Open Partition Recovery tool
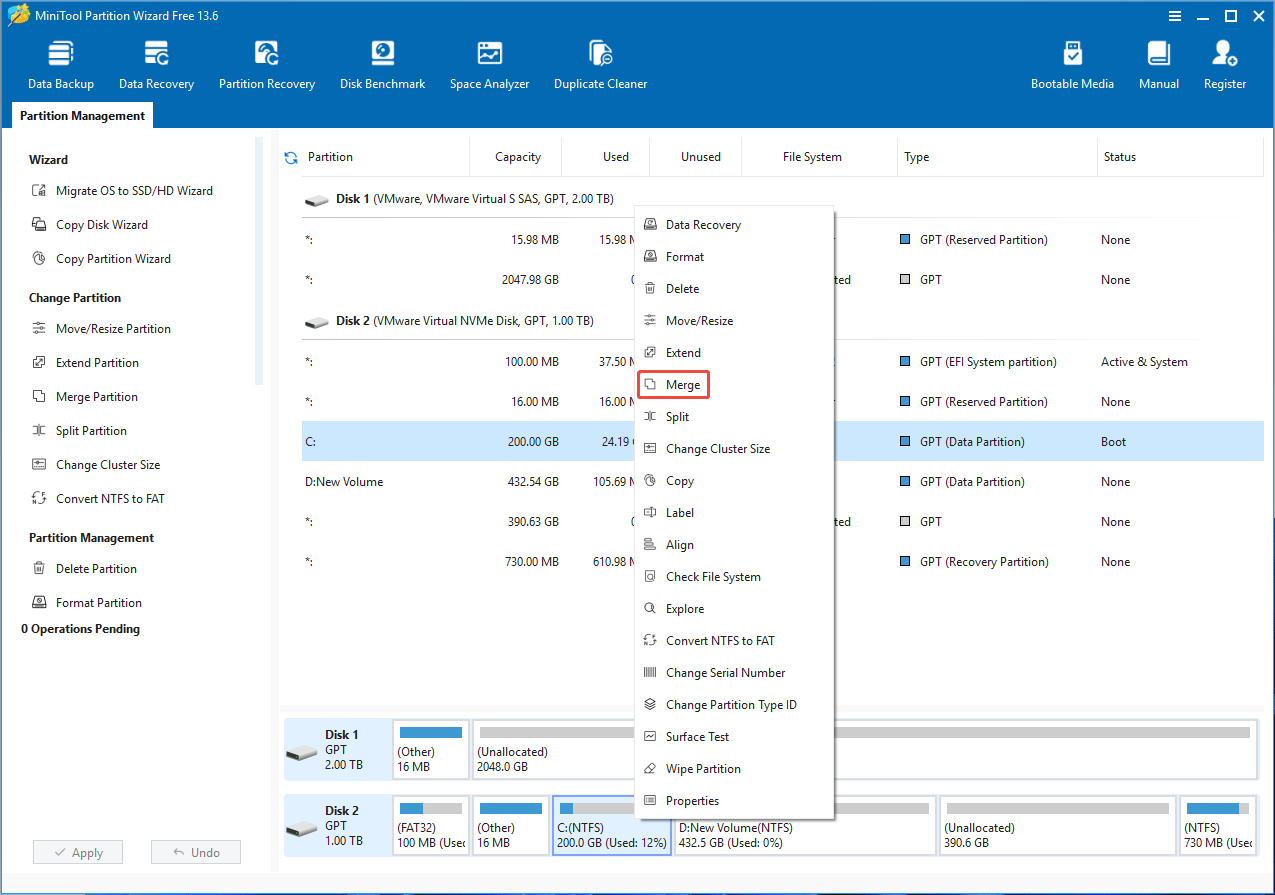This screenshot has width=1275, height=895. tap(267, 65)
